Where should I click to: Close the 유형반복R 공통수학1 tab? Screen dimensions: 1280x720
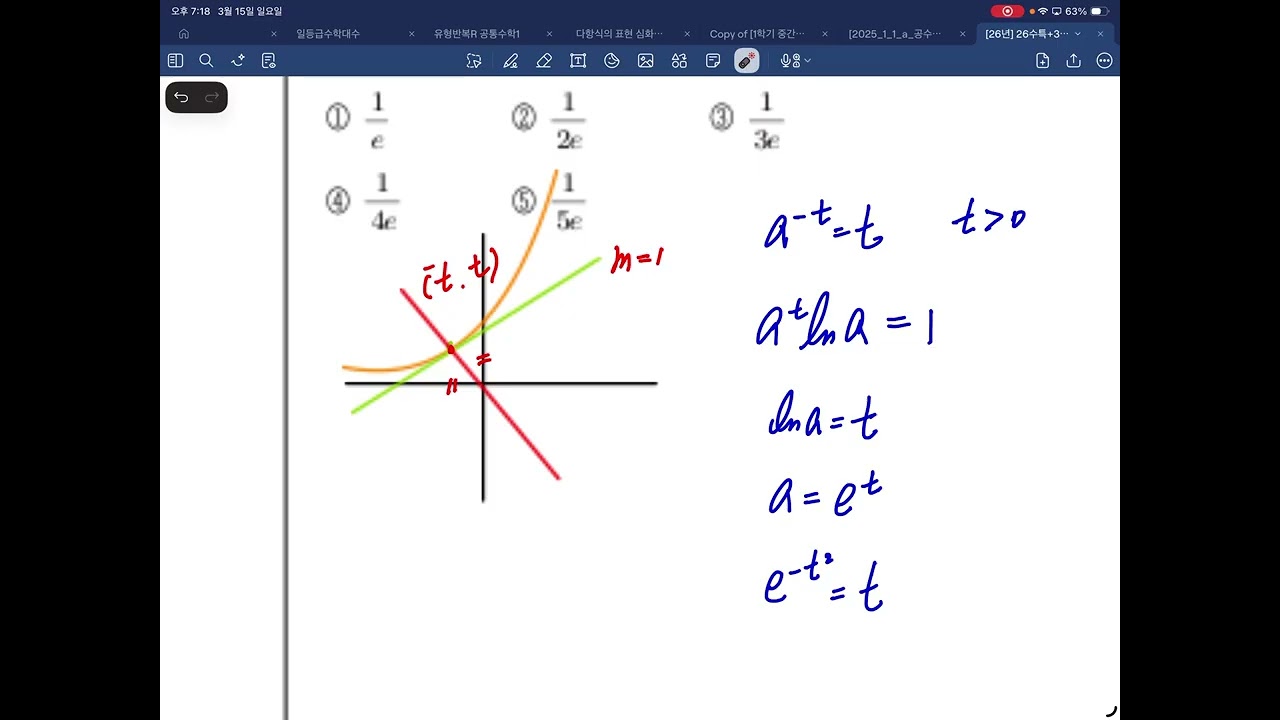coord(549,34)
